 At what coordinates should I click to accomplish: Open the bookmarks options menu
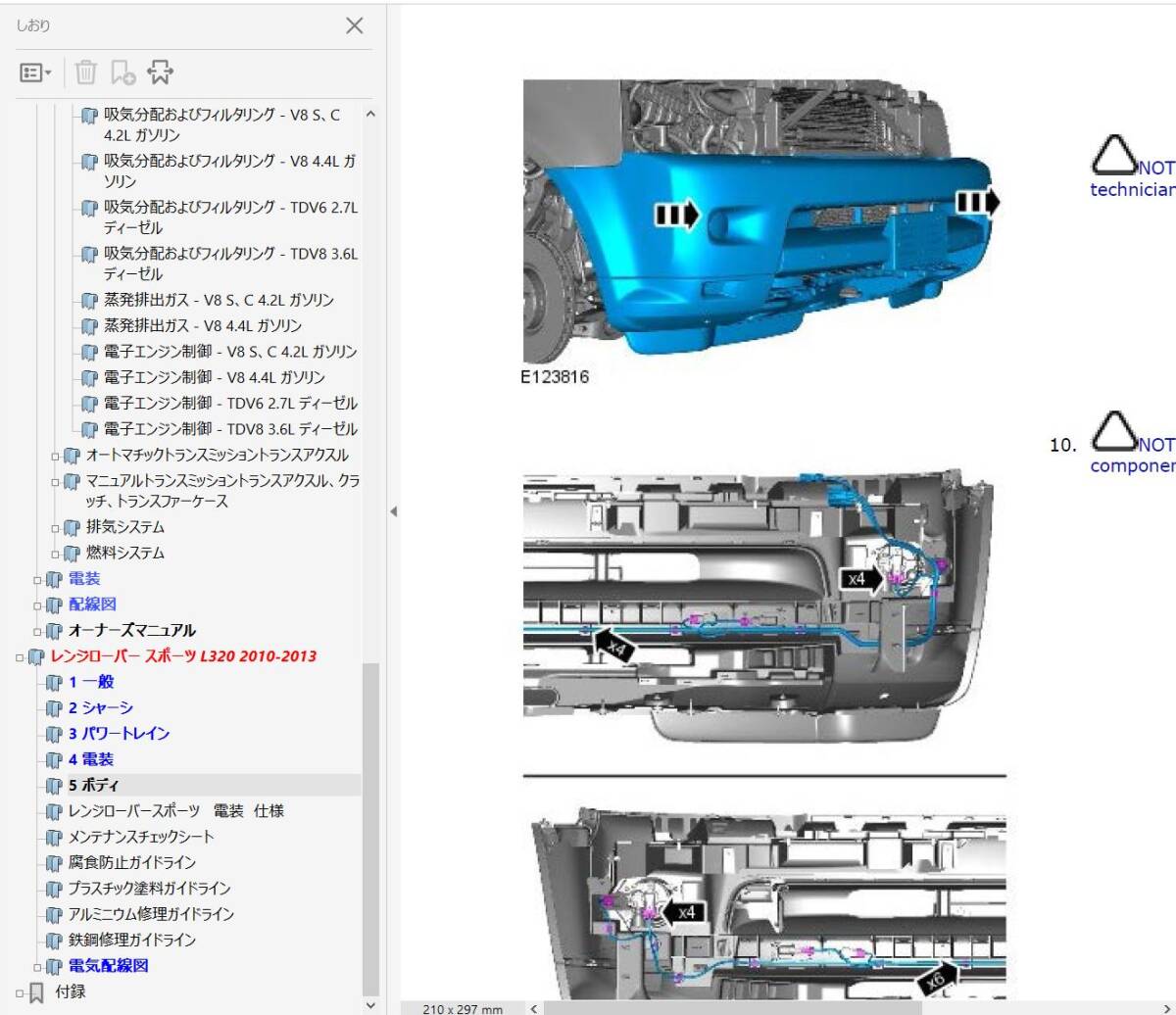pos(35,72)
